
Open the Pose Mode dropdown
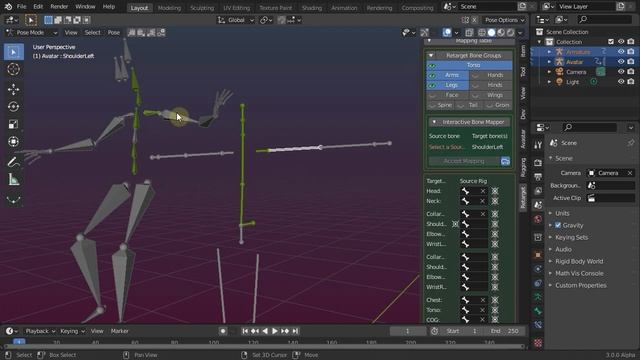point(31,33)
